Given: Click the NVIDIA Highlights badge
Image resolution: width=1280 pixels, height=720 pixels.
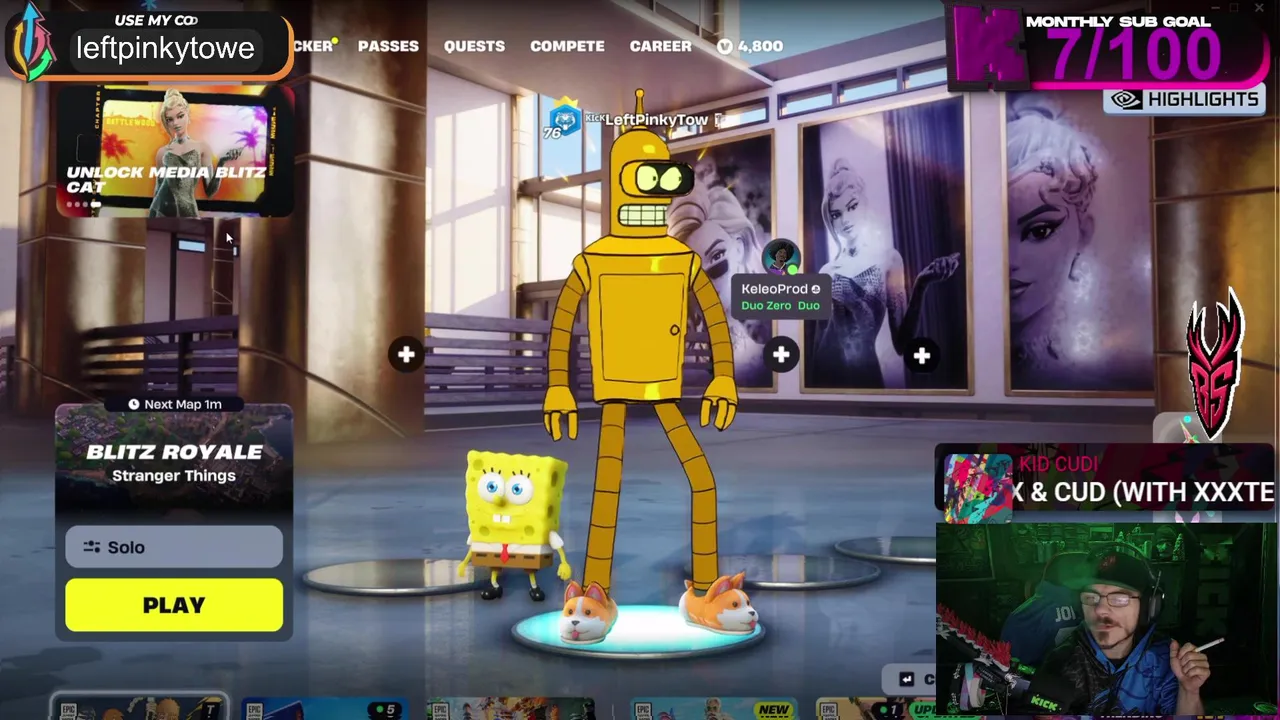Looking at the screenshot, I should [x=1183, y=99].
